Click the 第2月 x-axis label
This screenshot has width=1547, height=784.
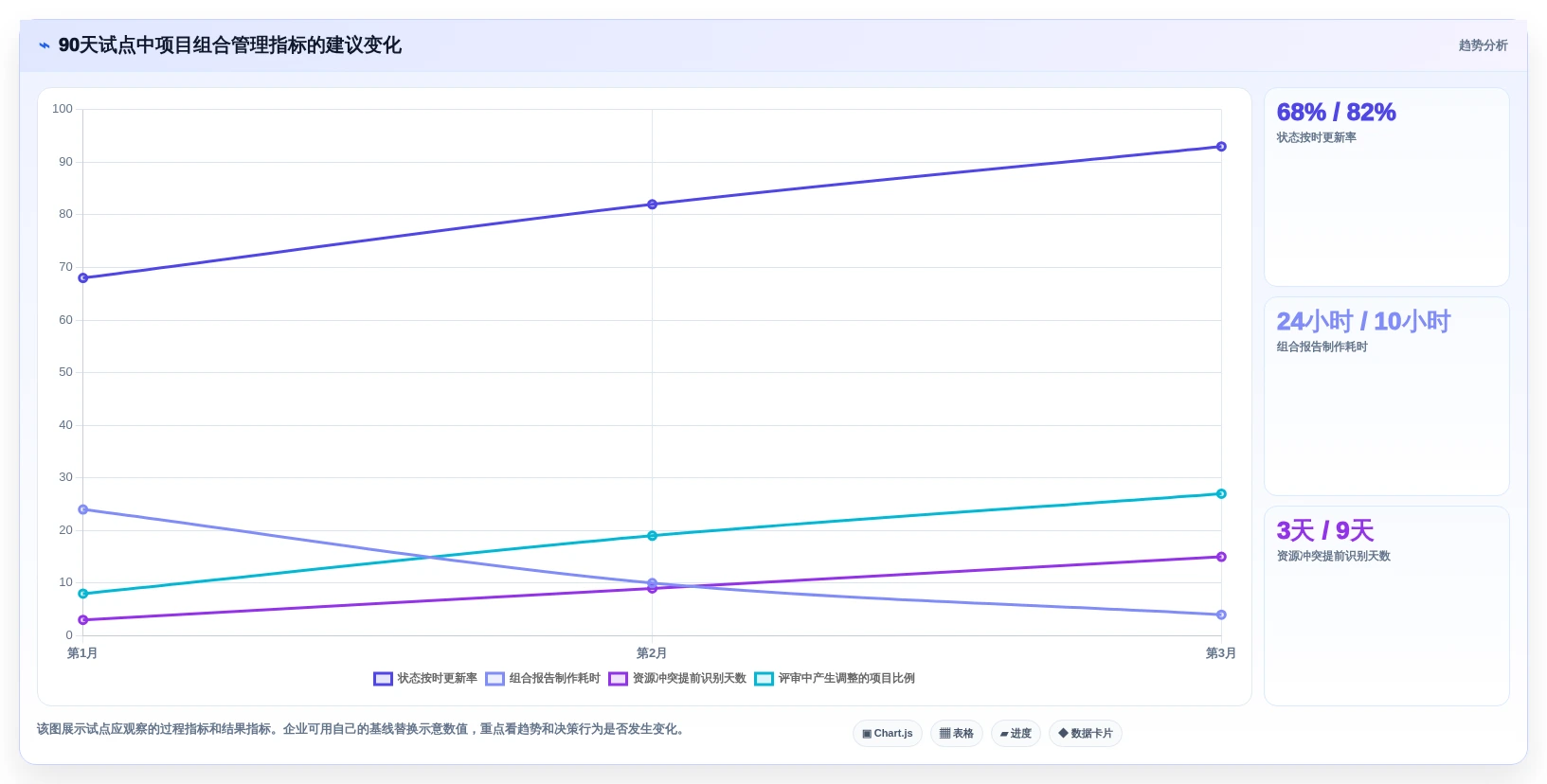click(652, 653)
